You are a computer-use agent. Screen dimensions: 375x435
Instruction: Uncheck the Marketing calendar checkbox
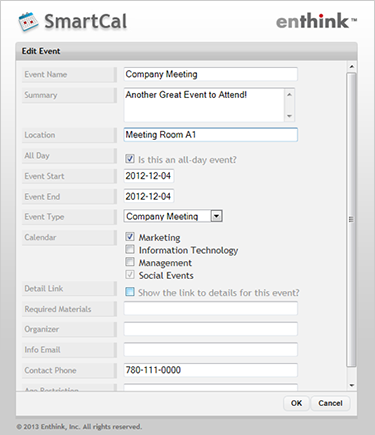point(130,237)
